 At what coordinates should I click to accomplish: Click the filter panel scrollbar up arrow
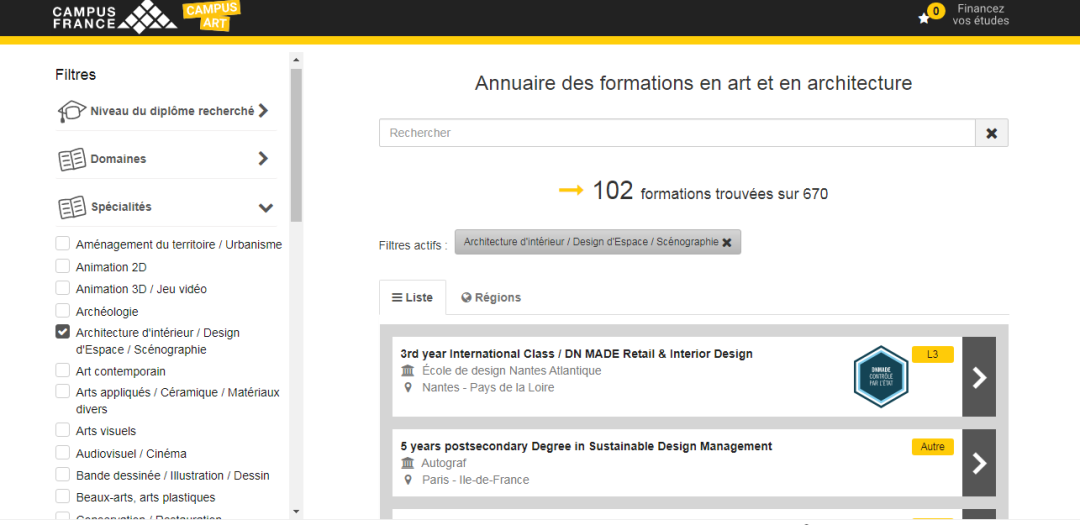click(296, 60)
